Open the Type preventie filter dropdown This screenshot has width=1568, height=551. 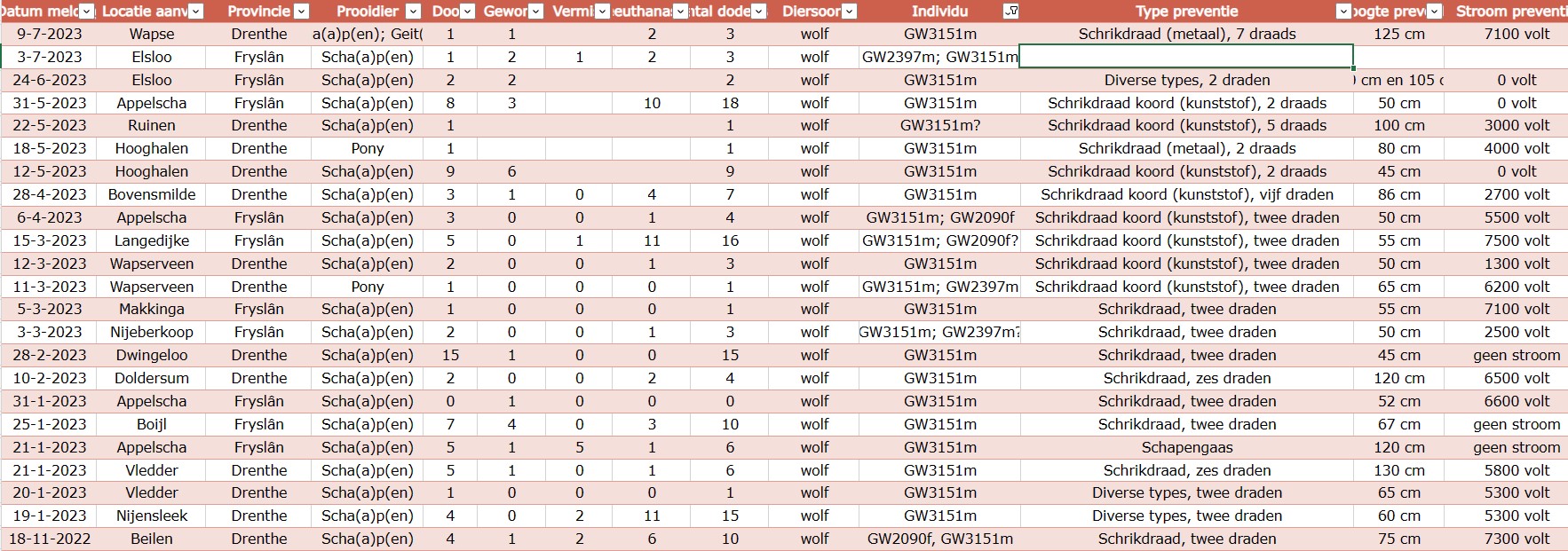coord(1343,12)
